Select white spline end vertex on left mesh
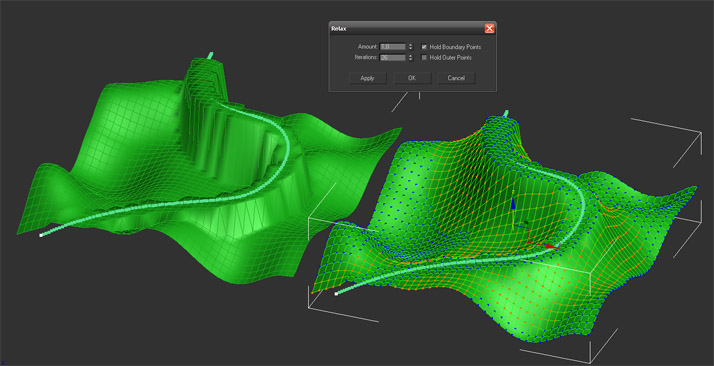This screenshot has height=366, width=714. coord(41,235)
